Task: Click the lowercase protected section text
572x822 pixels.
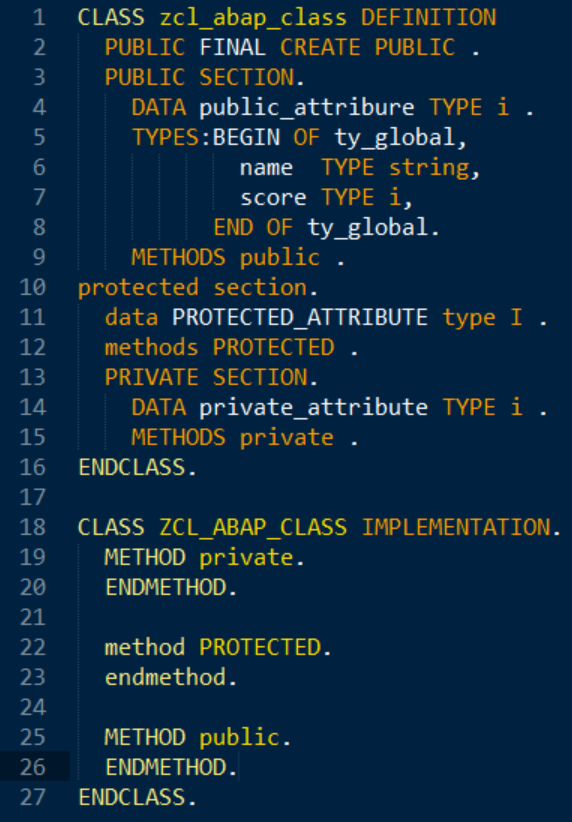Action: pyautogui.click(x=192, y=288)
